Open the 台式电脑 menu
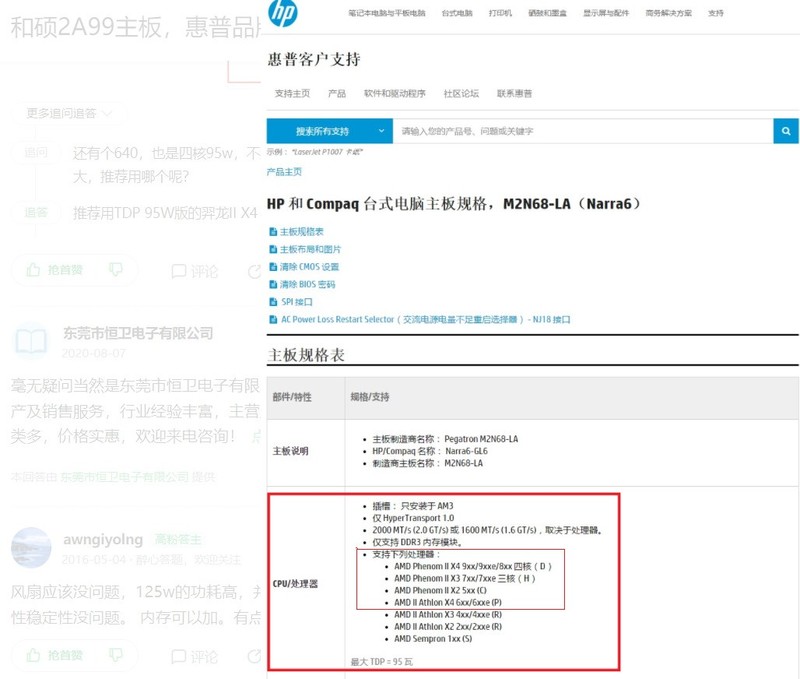800x679 pixels. [457, 13]
